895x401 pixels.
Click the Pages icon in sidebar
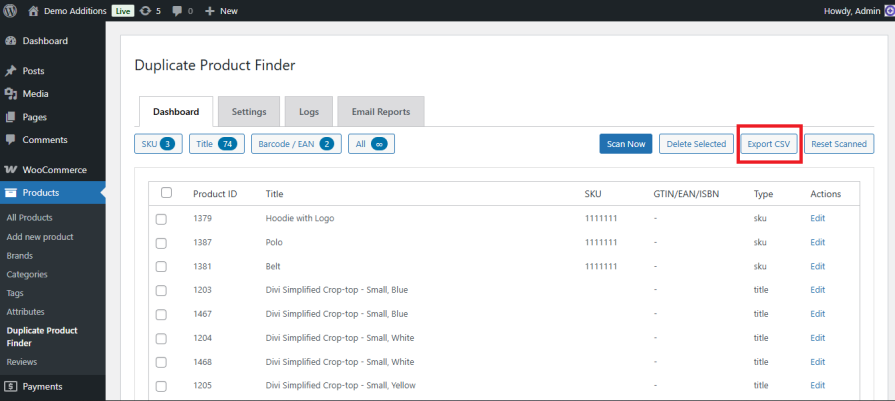pos(10,117)
